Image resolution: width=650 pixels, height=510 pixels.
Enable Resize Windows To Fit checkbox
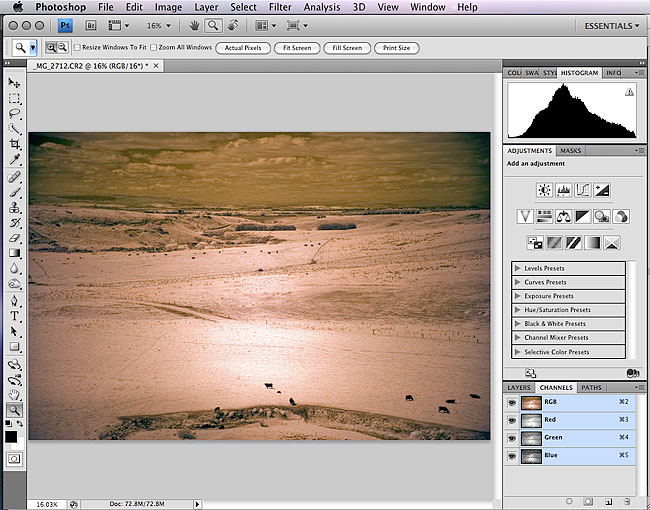(x=78, y=47)
